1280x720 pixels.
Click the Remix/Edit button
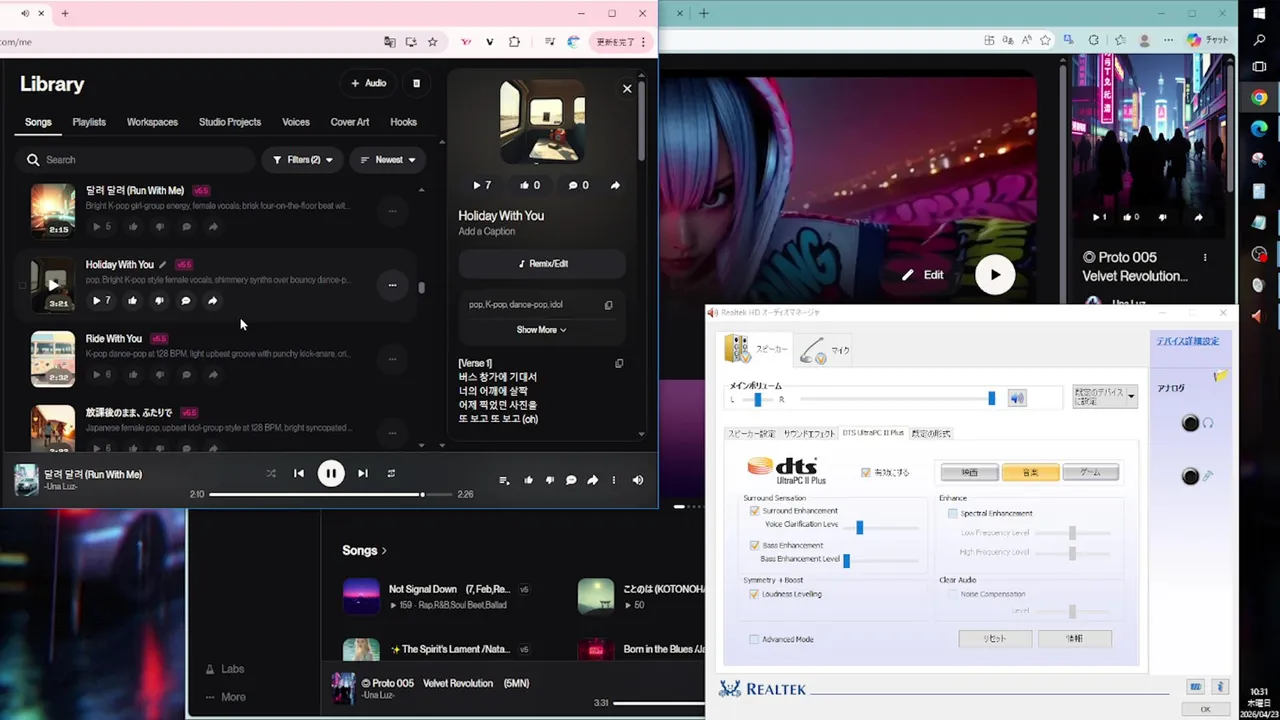[x=542, y=264]
